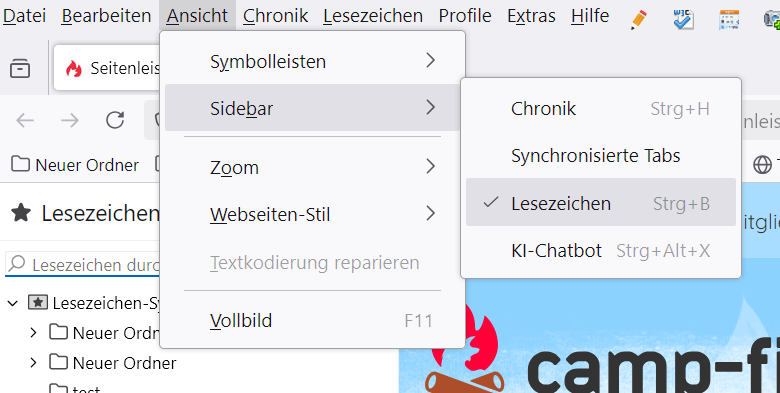Reload the page with the refresh icon

pos(115,120)
